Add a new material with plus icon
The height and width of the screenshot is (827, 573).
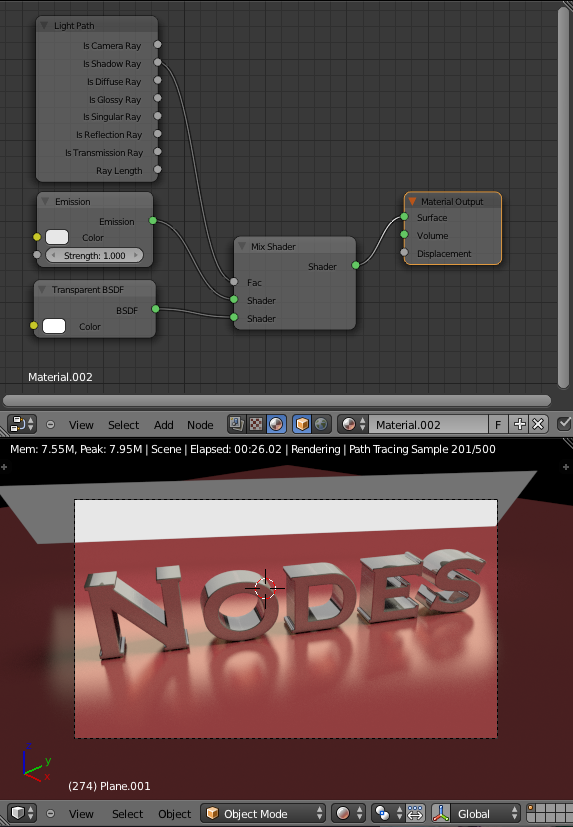pyautogui.click(x=519, y=424)
